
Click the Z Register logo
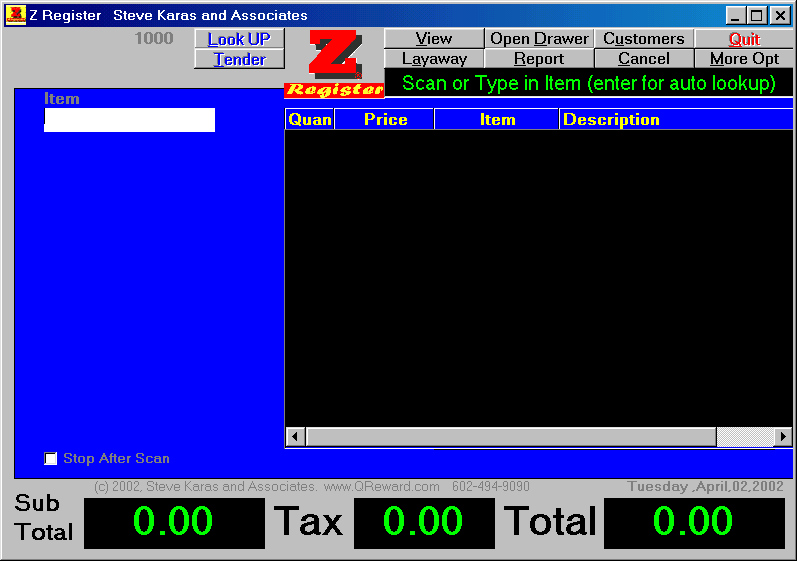[334, 63]
